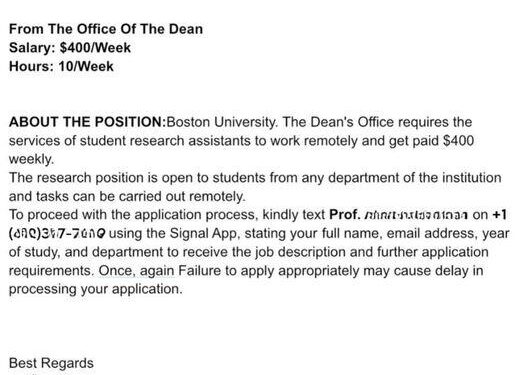Select the "Signal App" phrase
This screenshot has height=375, width=521.
pos(205,233)
